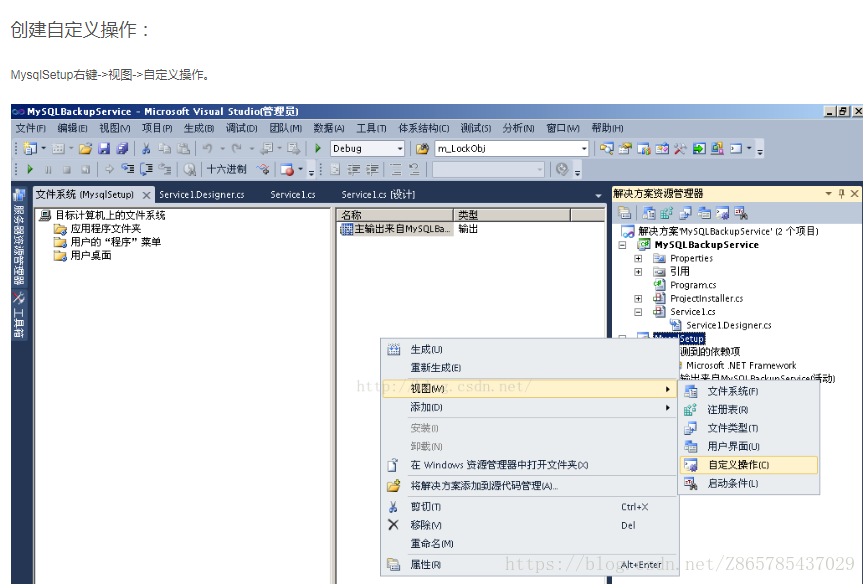Viewport: 866px width, 584px height.
Task: Switch to Service1.cs [设计] tab
Action: coord(378,194)
